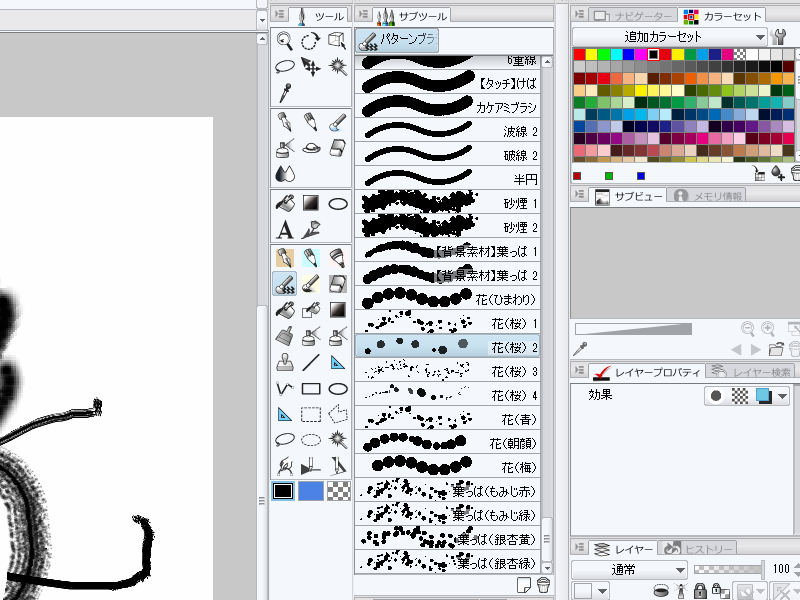Viewport: 800px width, 600px height.
Task: Select the dashed Rectangle selection tool
Action: click(311, 414)
